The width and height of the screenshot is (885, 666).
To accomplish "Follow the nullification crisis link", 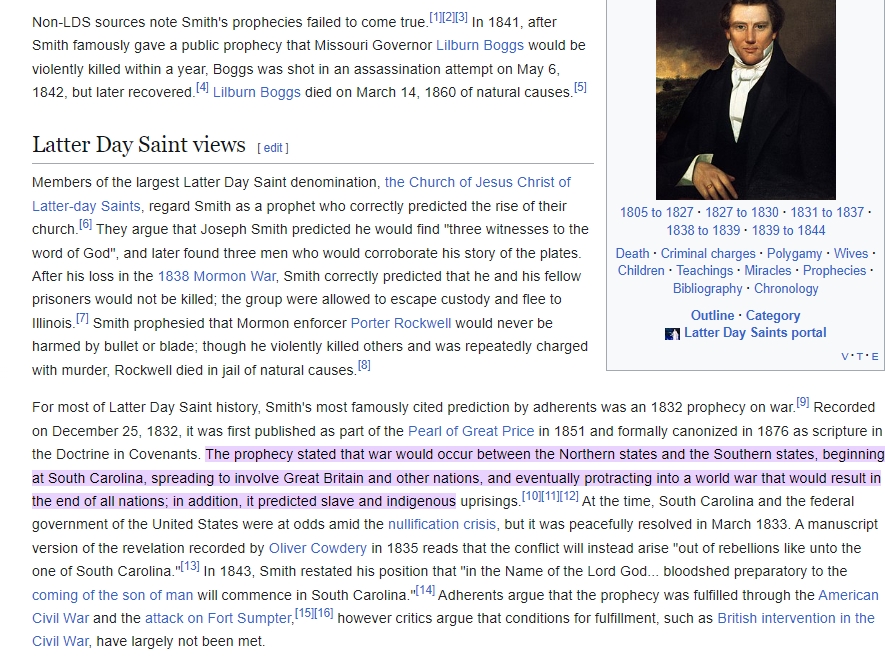I will coord(442,524).
